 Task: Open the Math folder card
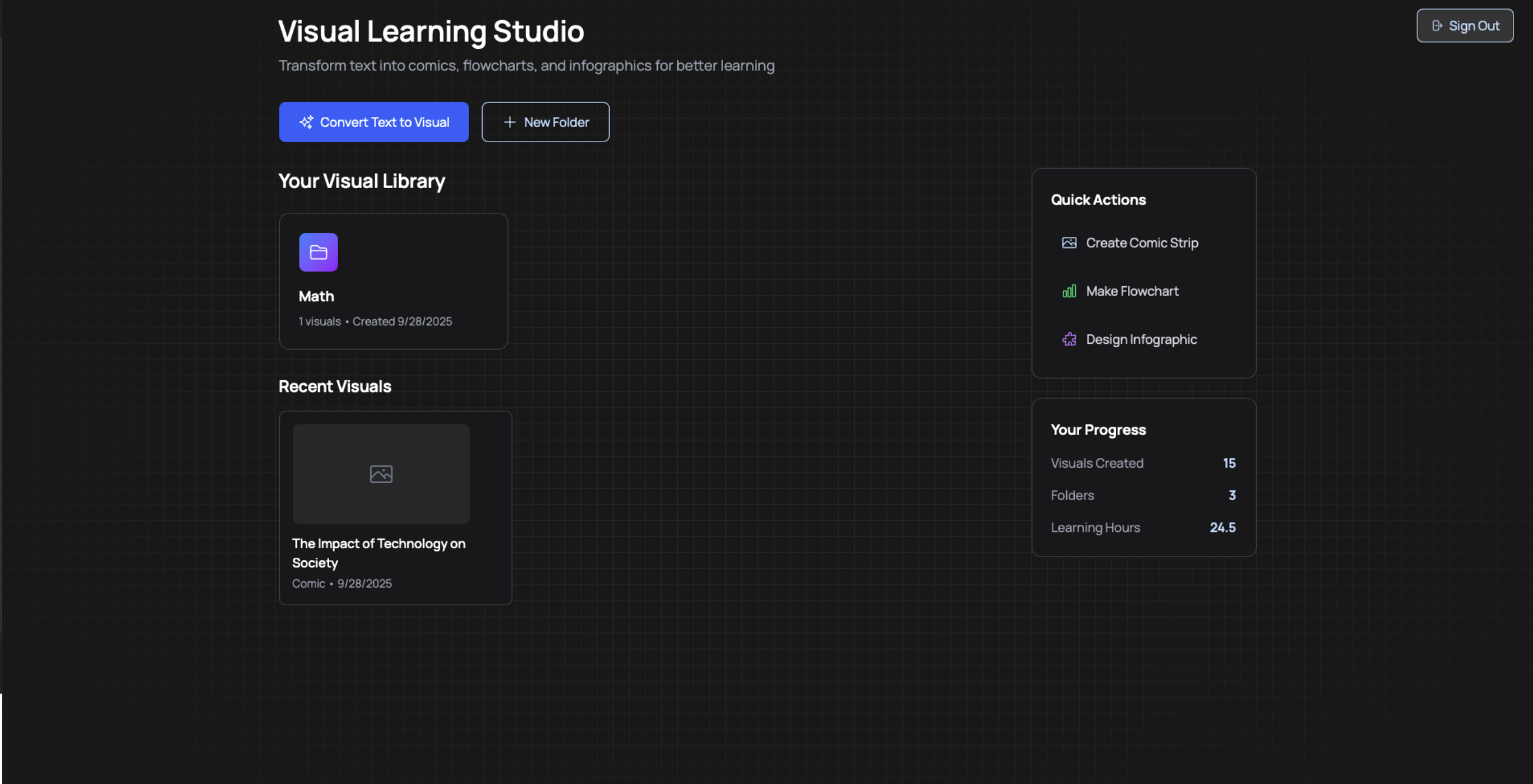[393, 281]
